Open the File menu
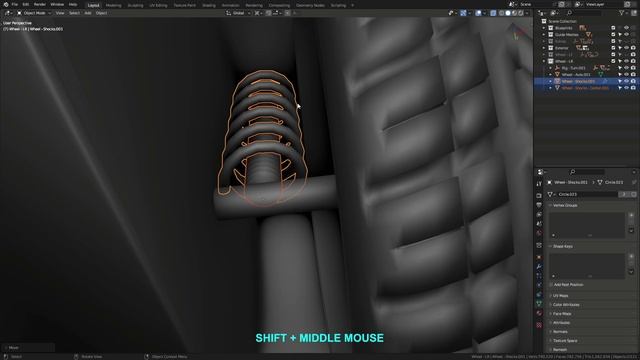 15,4
